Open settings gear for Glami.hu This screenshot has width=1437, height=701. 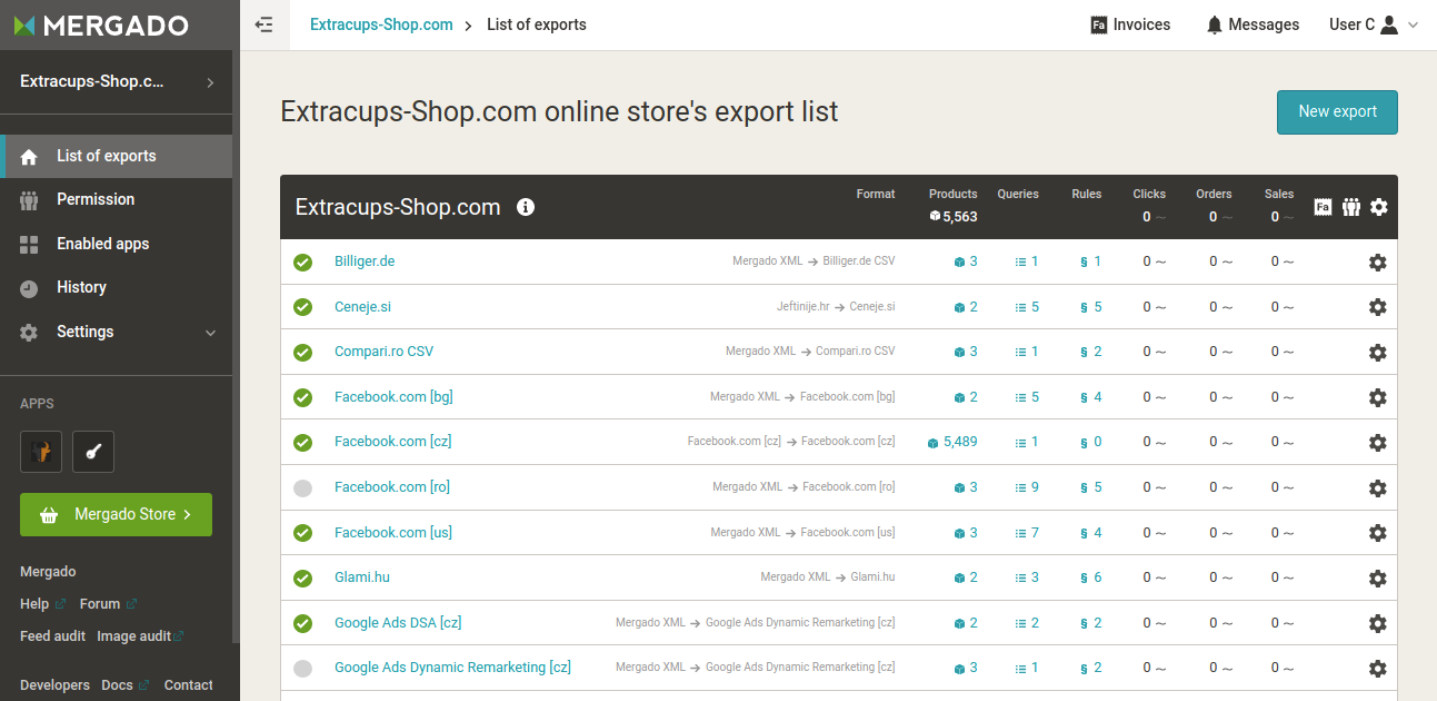click(x=1377, y=578)
